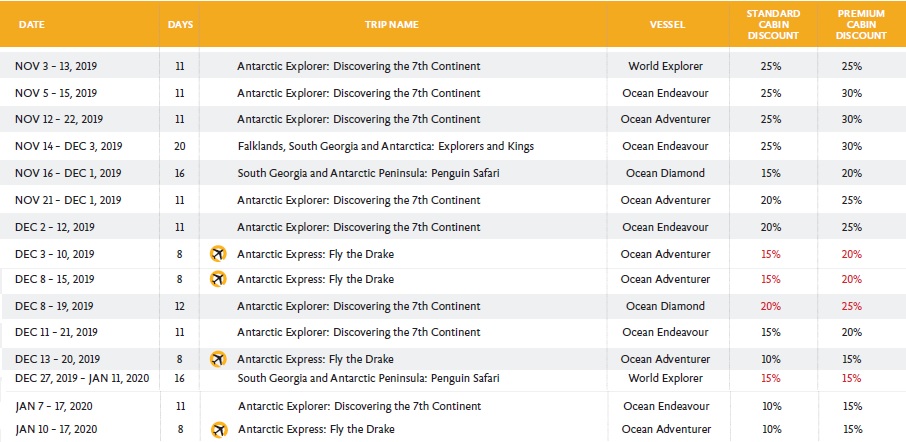Viewport: 906px width, 442px height.
Task: Click the airplane icon for Dec 13 trip
Action: [218, 359]
